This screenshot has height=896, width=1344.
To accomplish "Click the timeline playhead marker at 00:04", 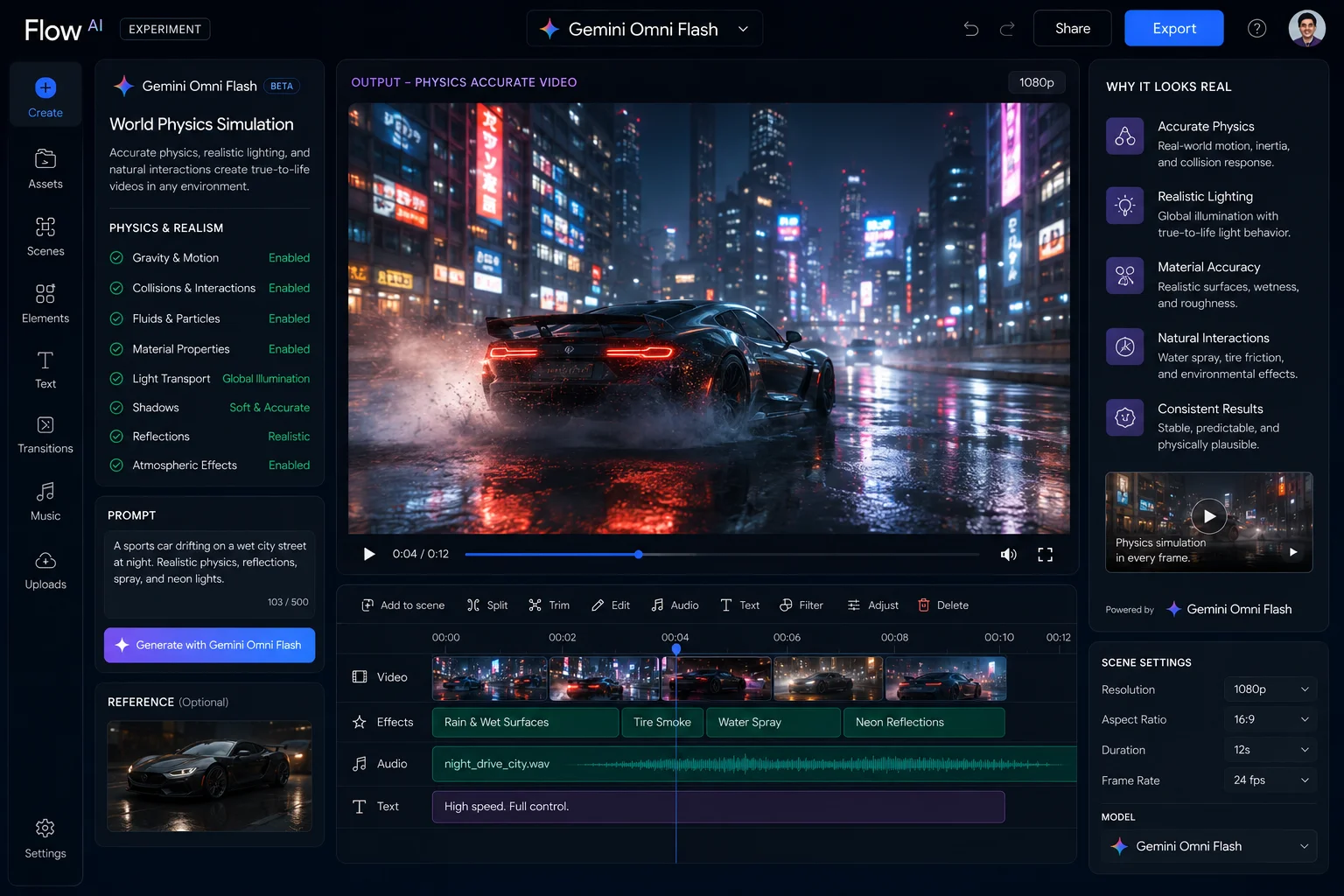I will (676, 648).
